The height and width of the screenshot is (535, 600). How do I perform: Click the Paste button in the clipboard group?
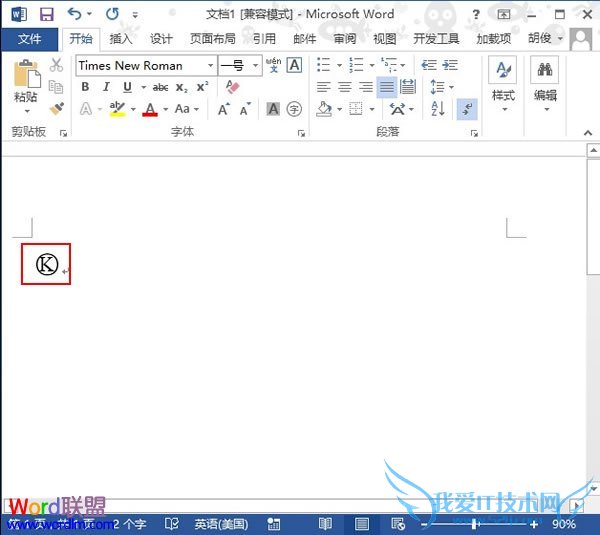pyautogui.click(x=26, y=80)
